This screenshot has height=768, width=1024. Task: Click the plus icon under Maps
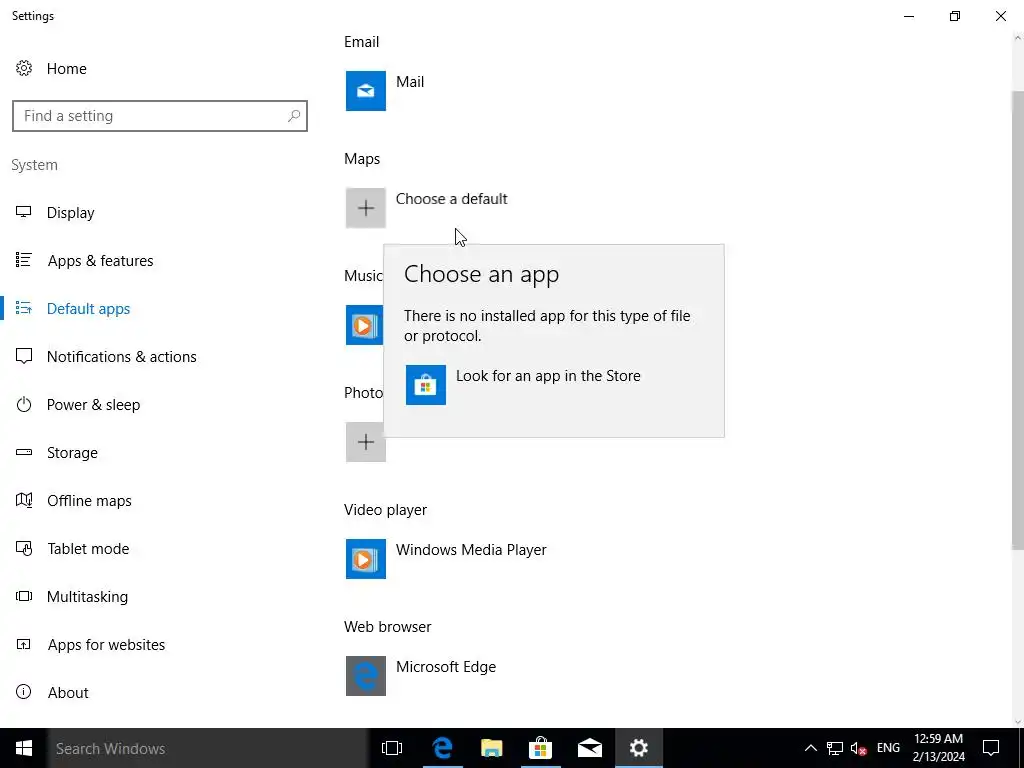366,208
